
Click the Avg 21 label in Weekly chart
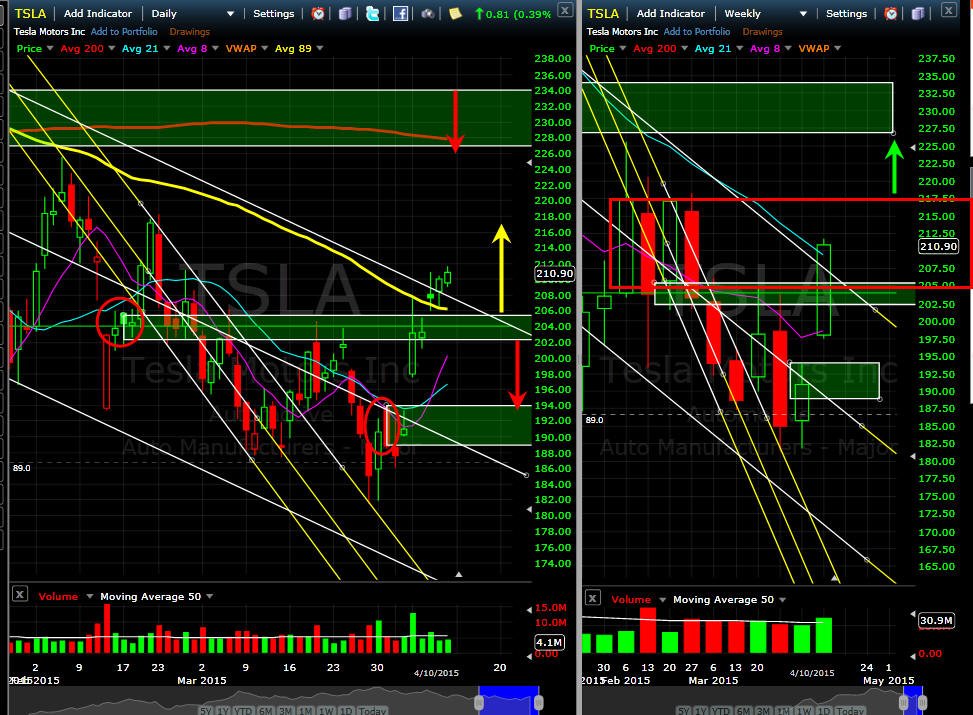[x=713, y=48]
